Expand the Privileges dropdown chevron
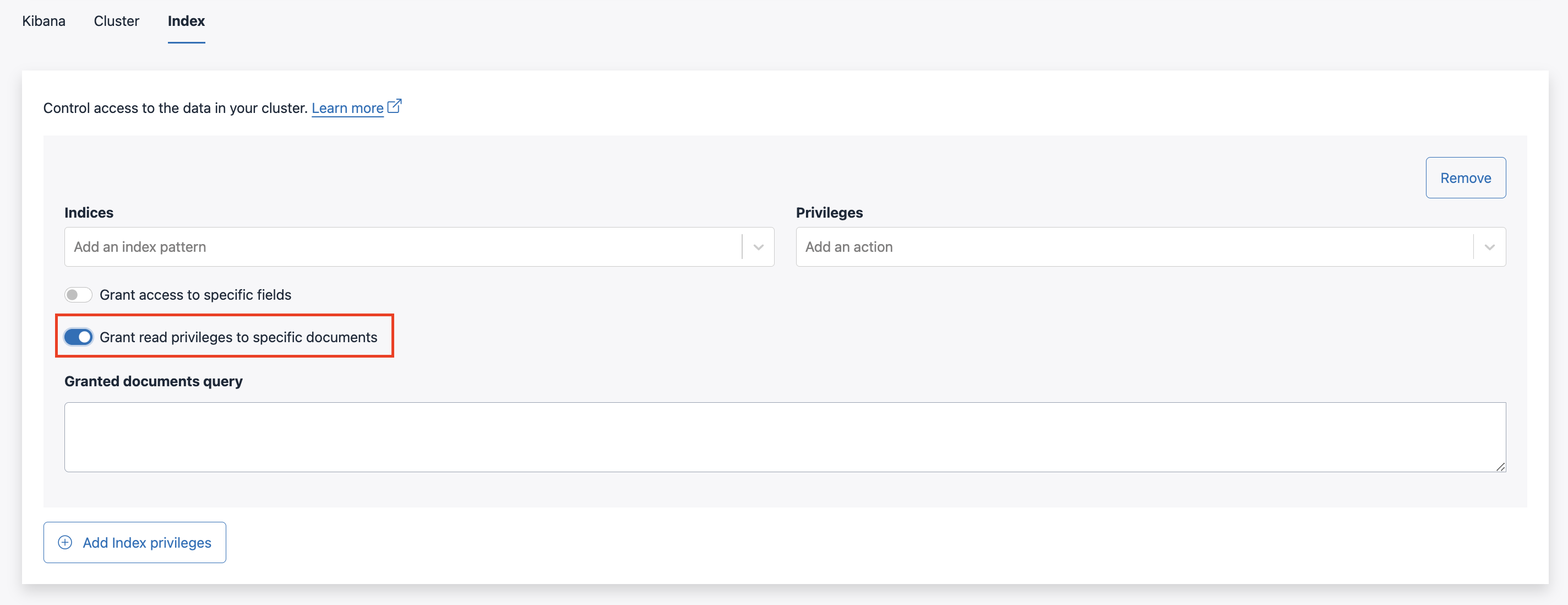Image resolution: width=1568 pixels, height=605 pixels. point(1489,247)
